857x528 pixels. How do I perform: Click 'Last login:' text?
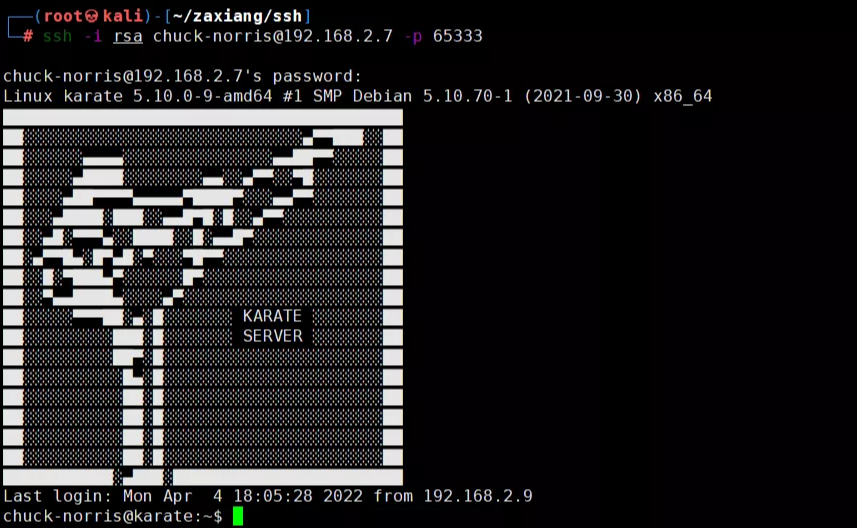coord(57,496)
